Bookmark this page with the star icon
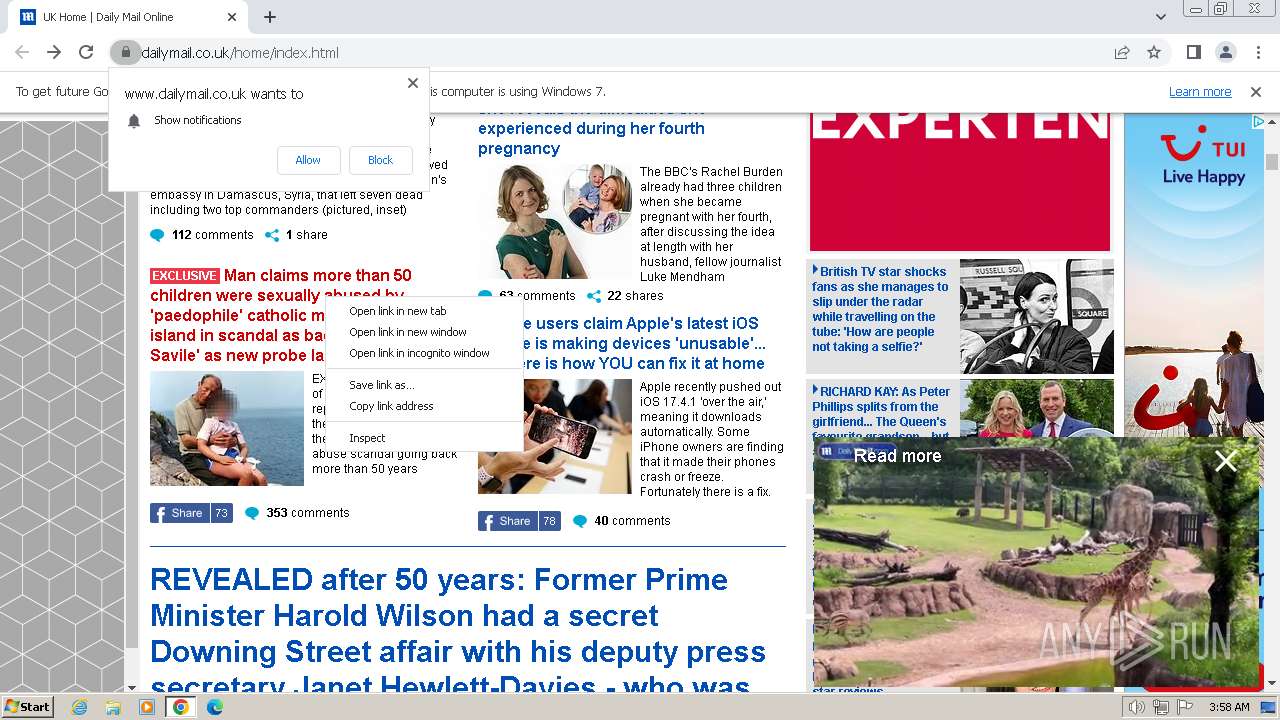This screenshot has height=720, width=1280. [x=1154, y=53]
